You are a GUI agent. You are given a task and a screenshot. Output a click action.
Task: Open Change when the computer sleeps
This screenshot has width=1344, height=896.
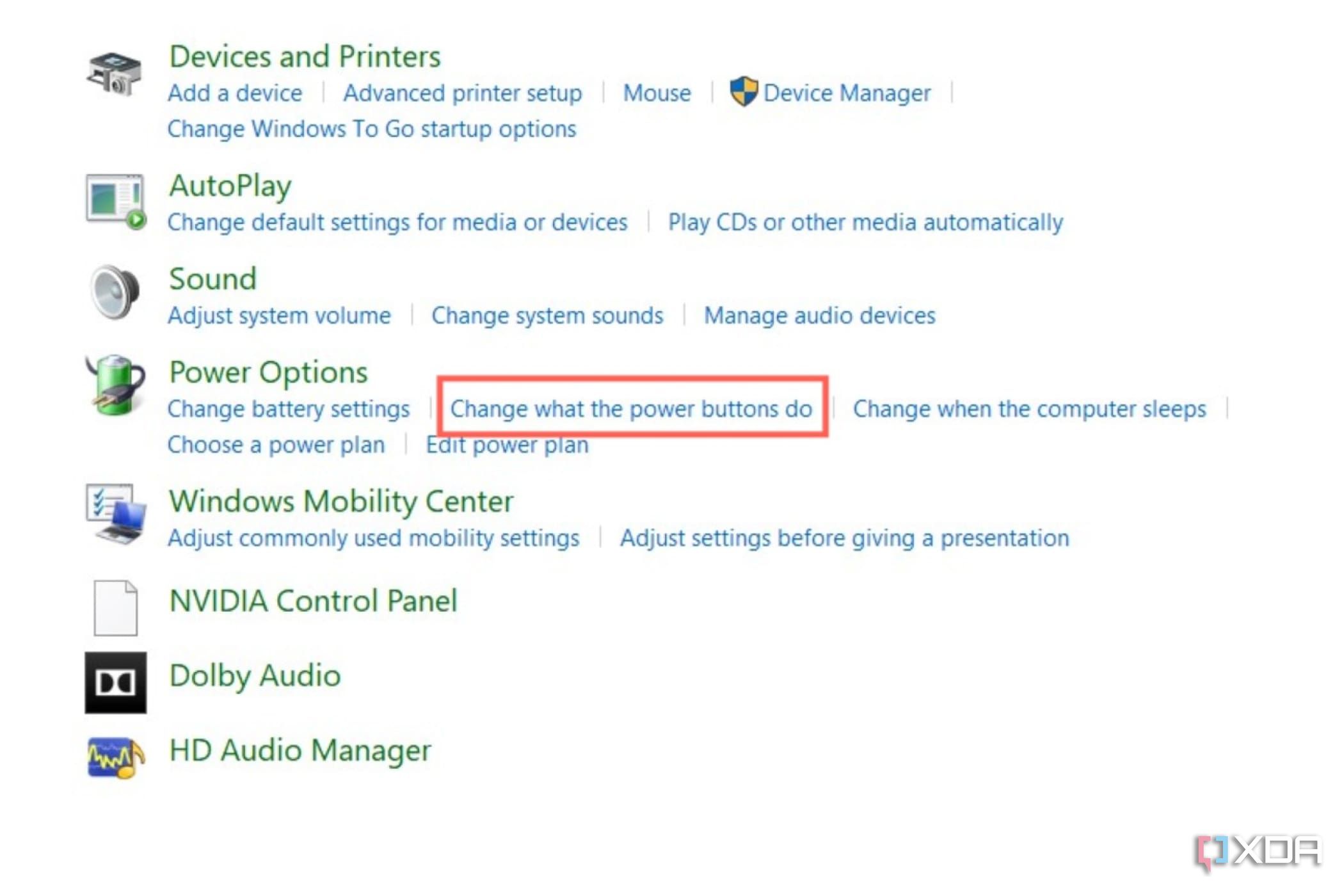(x=1030, y=409)
